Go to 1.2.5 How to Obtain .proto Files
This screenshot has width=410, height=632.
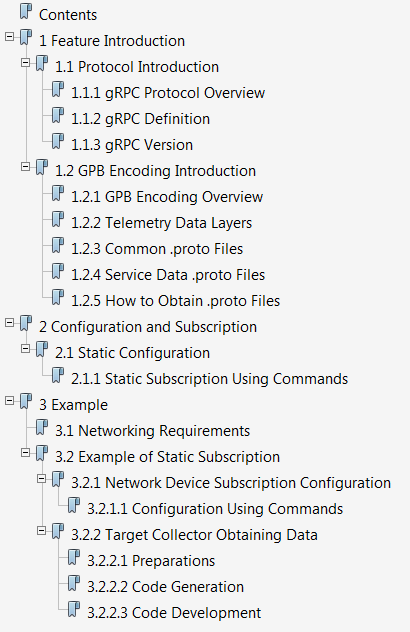pos(175,301)
